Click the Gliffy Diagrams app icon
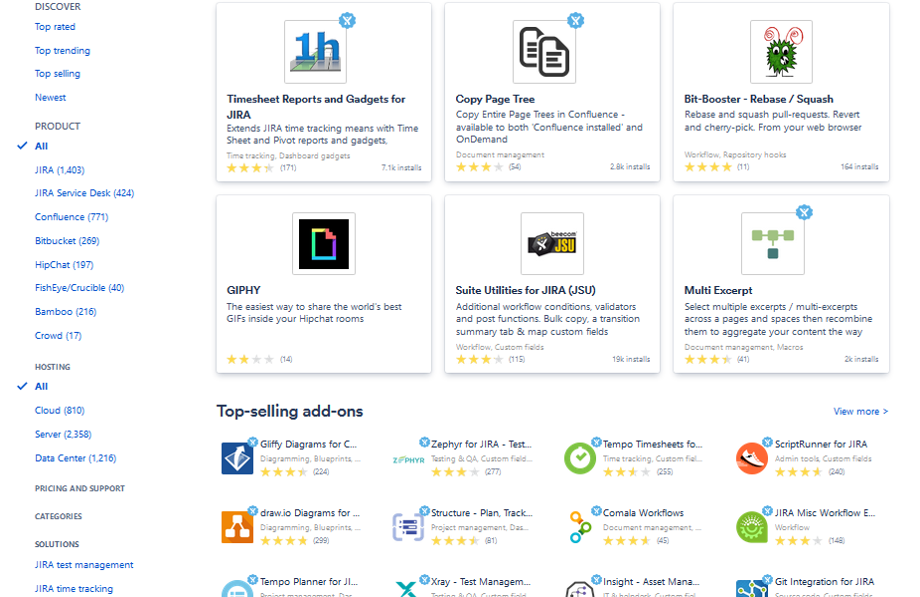 click(237, 458)
